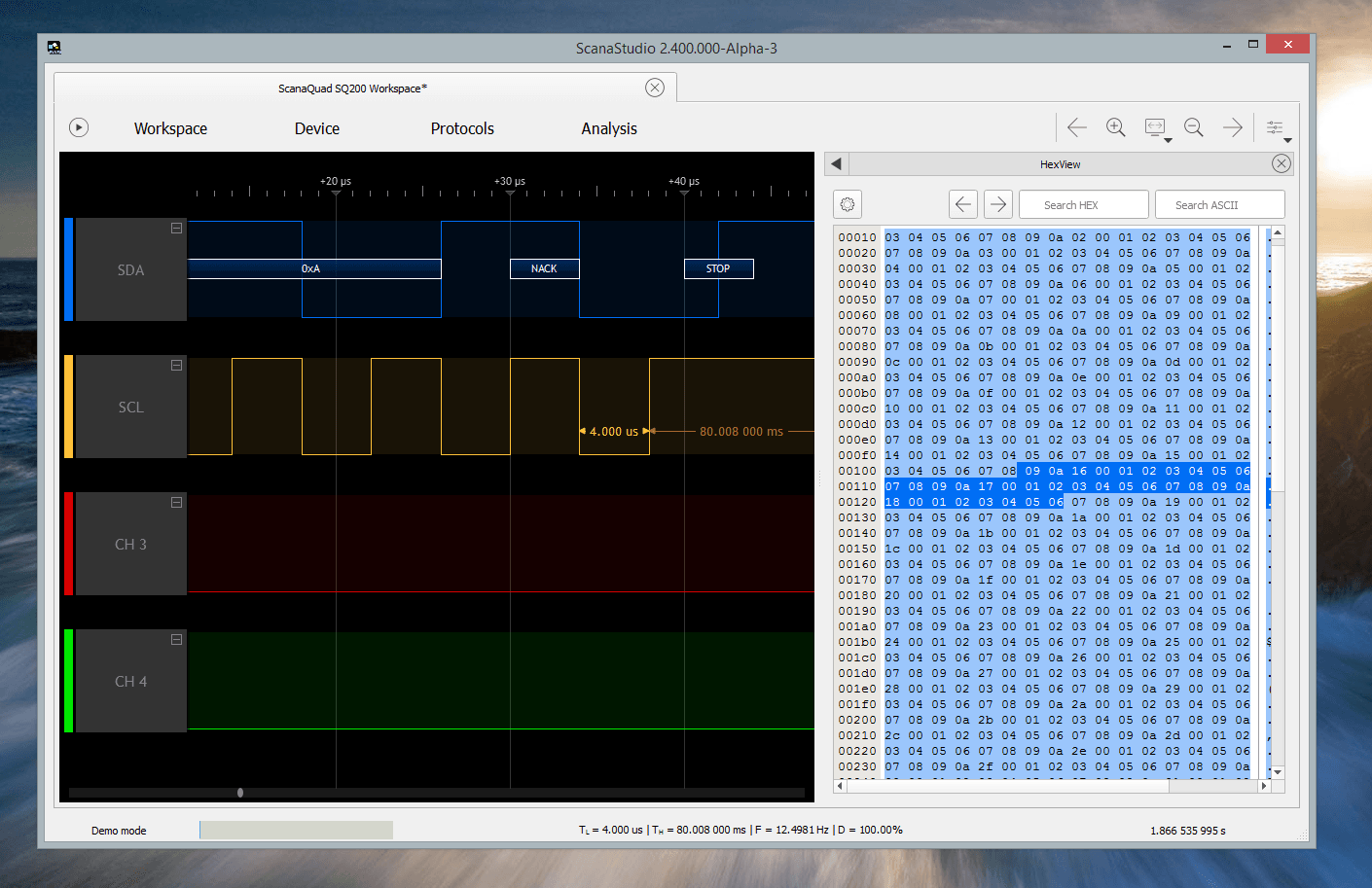Click the zoom in magnifier icon
Viewport: 1372px width, 888px height.
click(1116, 126)
